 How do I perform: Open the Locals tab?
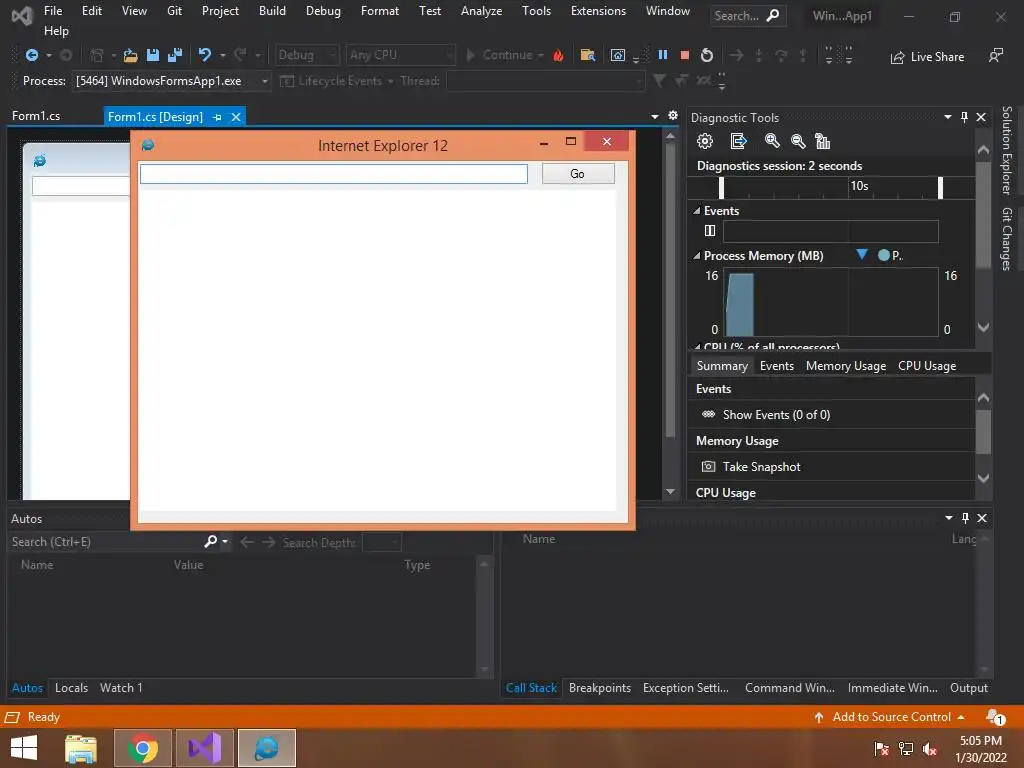point(71,688)
